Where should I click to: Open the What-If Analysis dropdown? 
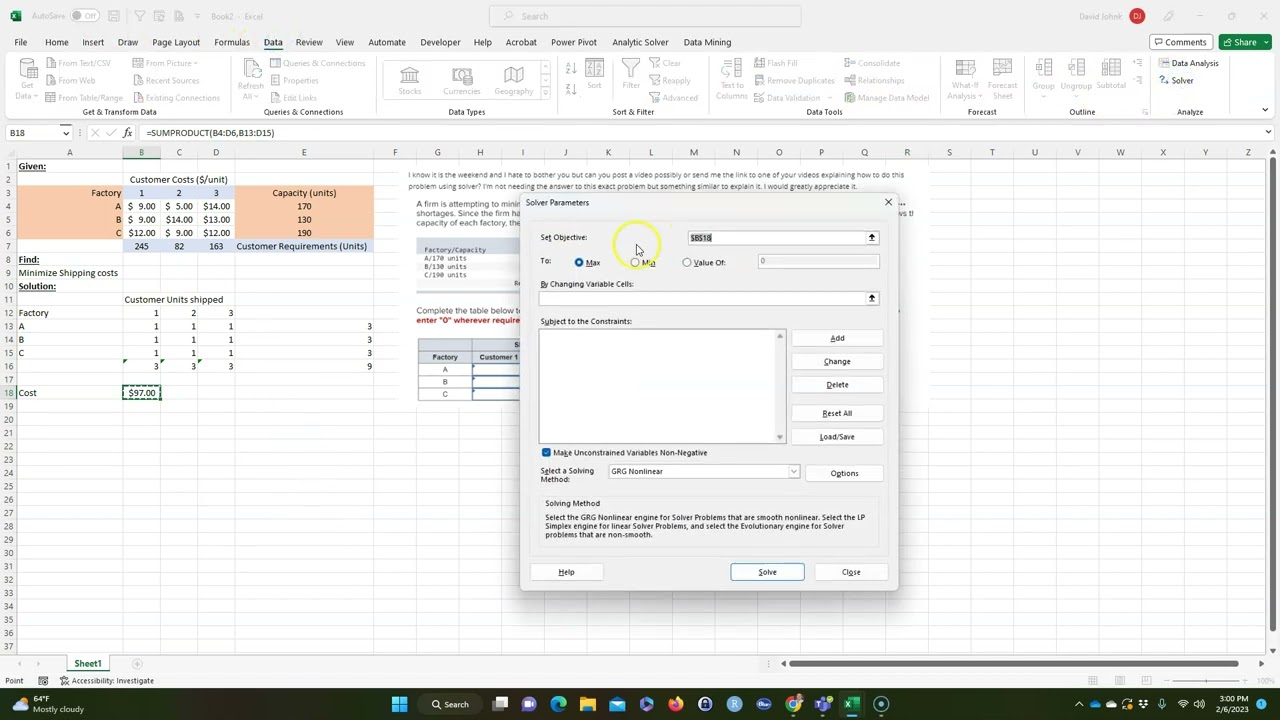click(965, 78)
